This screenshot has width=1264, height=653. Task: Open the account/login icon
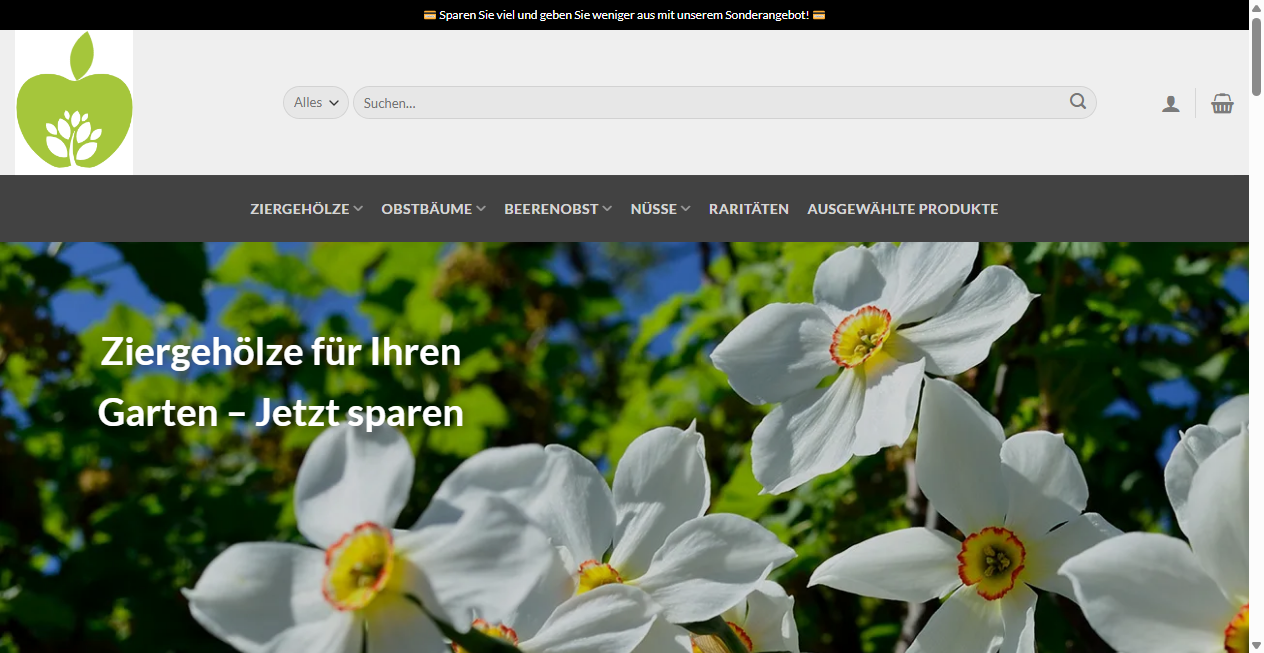[x=1170, y=102]
